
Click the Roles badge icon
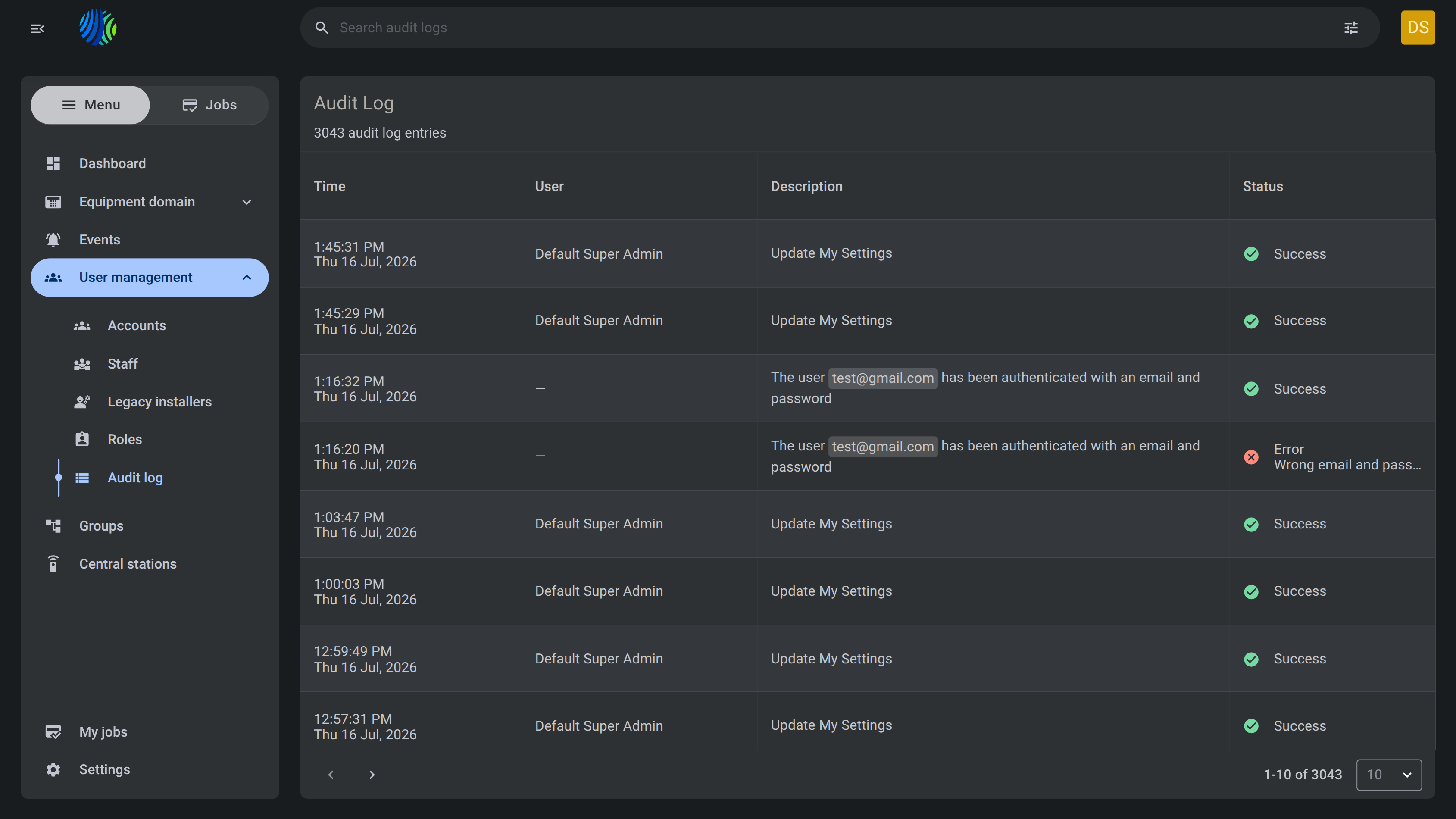tap(82, 439)
